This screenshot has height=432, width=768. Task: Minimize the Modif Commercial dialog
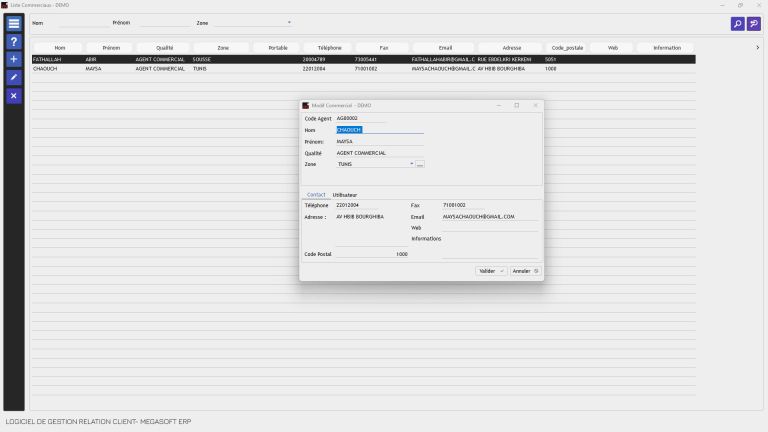pos(499,105)
